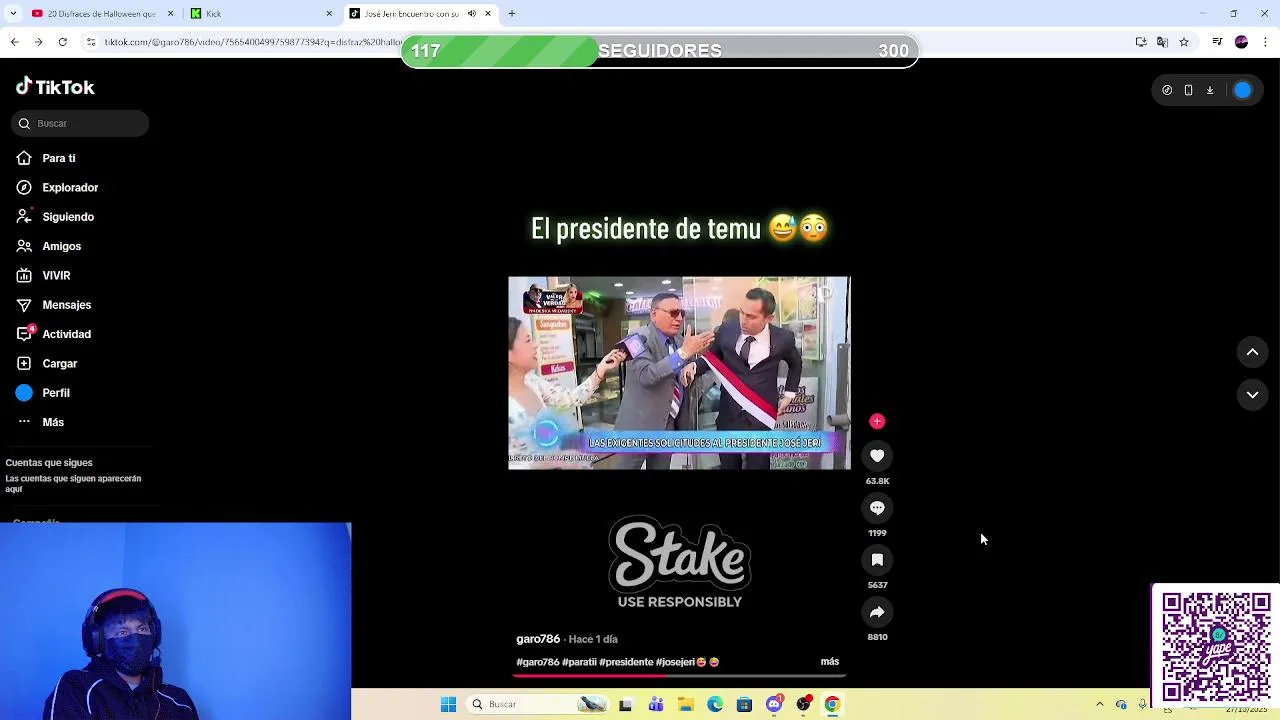Go to Perfil page

pos(43,393)
